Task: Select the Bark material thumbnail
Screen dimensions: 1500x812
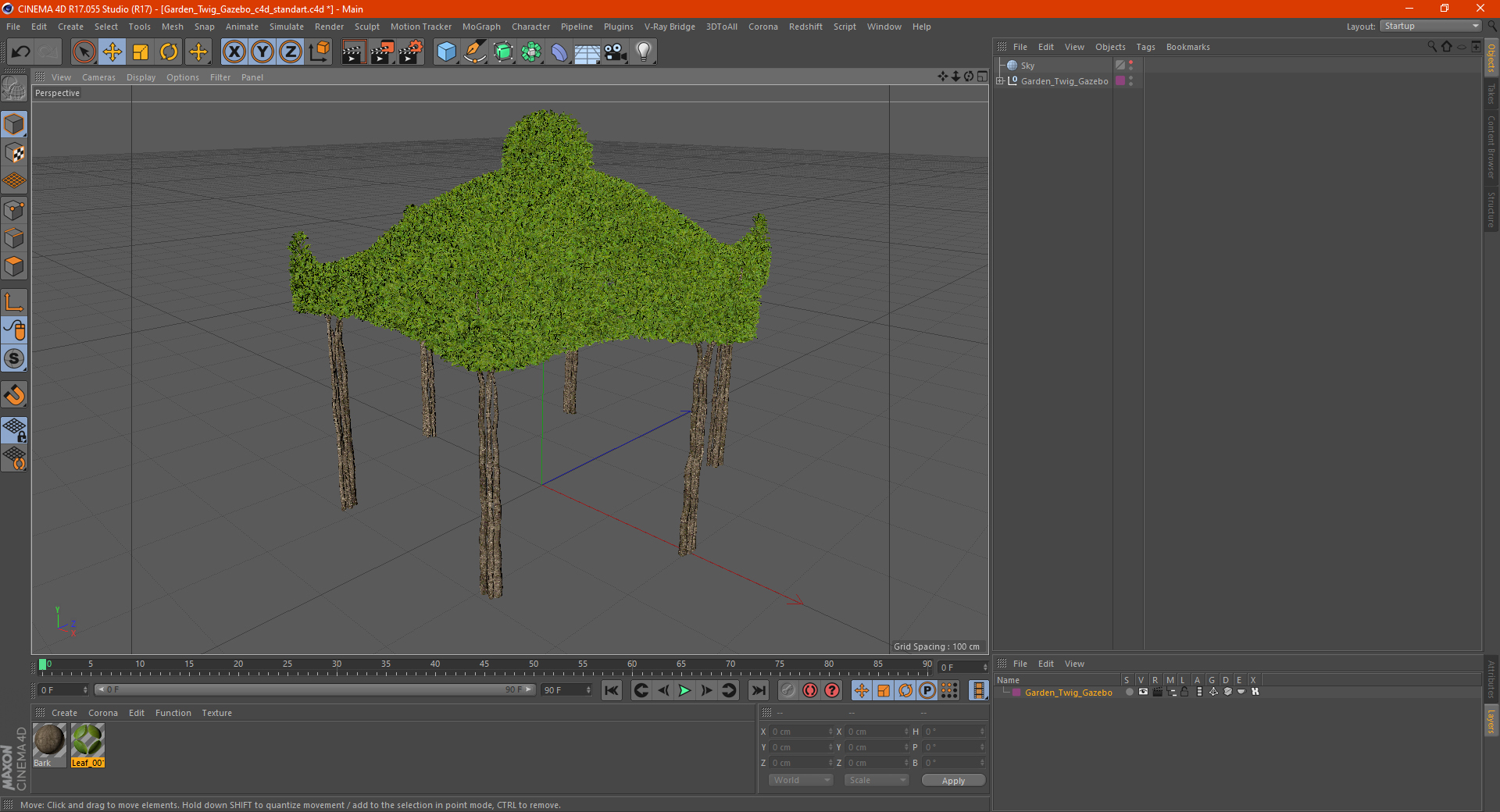Action: coord(48,740)
